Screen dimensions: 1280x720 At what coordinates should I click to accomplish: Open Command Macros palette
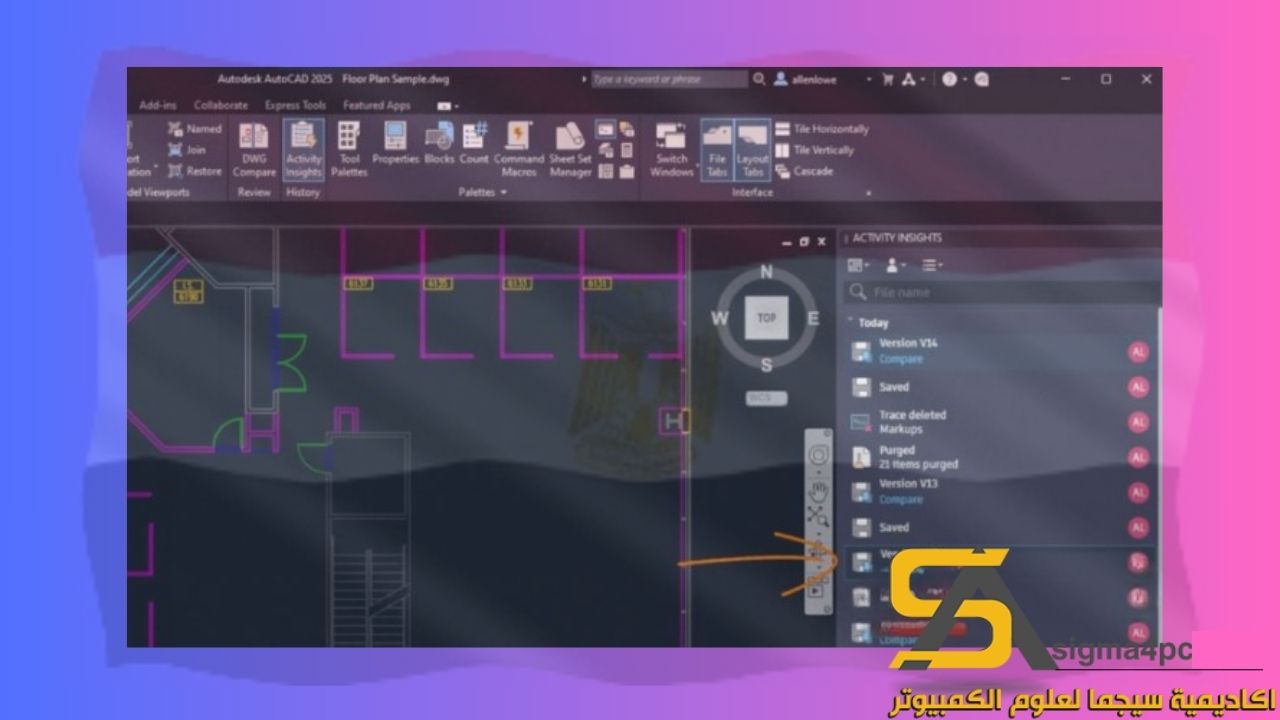tap(519, 150)
